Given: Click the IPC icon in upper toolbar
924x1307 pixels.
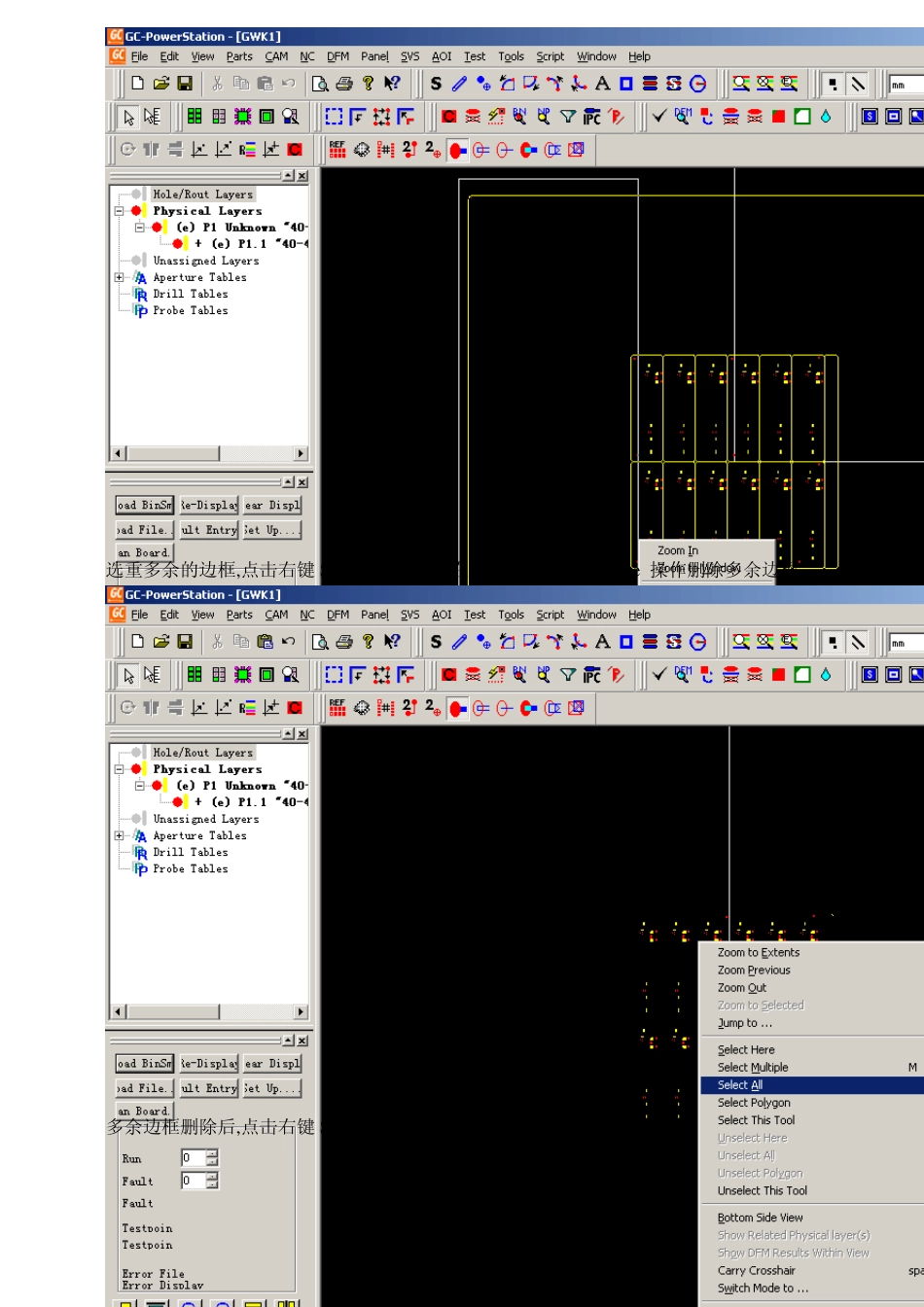Looking at the screenshot, I should (591, 117).
